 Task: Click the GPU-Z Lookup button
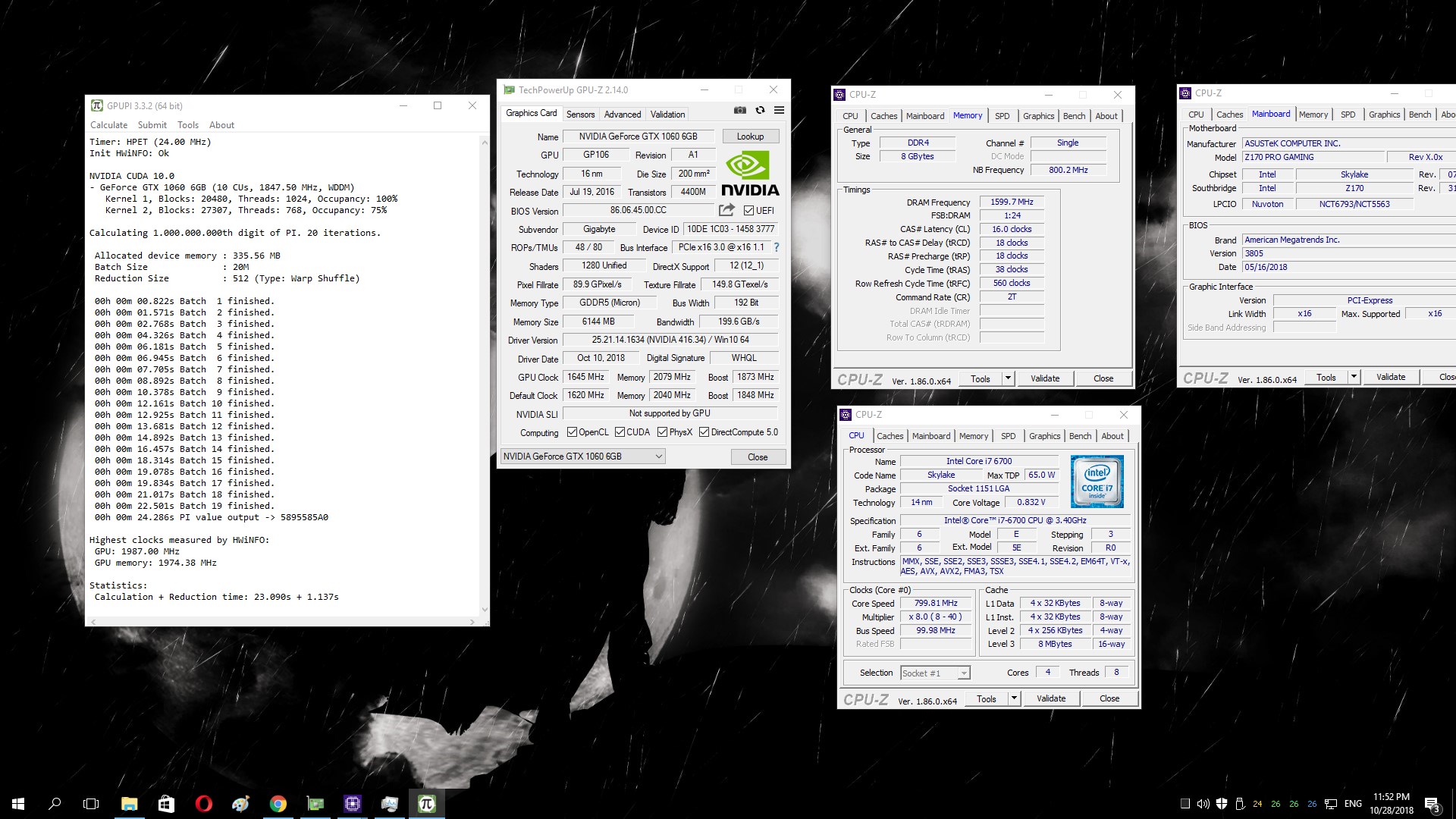point(750,136)
